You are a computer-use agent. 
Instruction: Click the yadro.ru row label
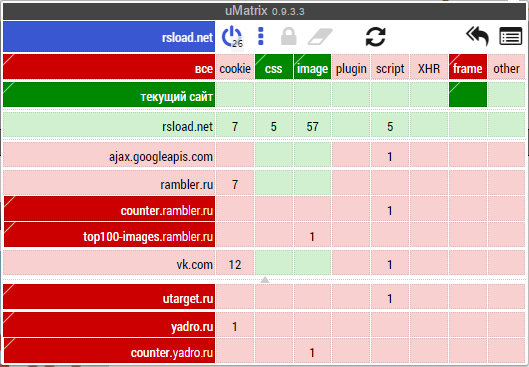point(109,324)
